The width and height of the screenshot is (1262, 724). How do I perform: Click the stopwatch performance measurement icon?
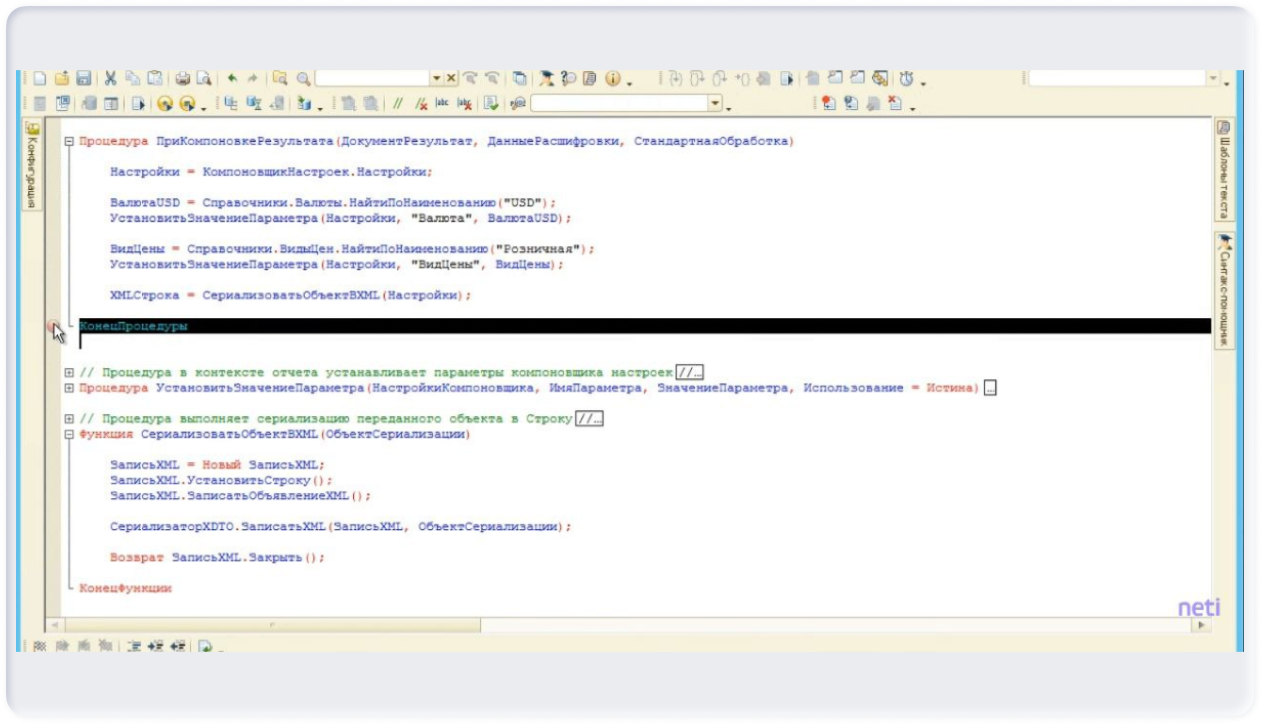point(906,79)
